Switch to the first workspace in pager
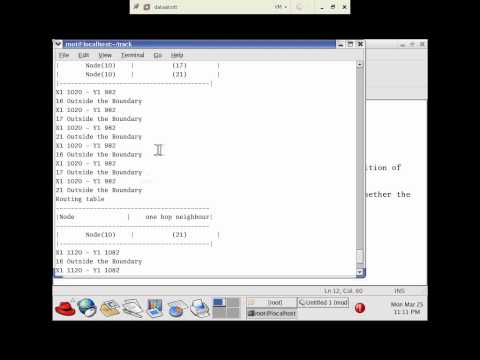This screenshot has width=480, height=360. tap(219, 302)
